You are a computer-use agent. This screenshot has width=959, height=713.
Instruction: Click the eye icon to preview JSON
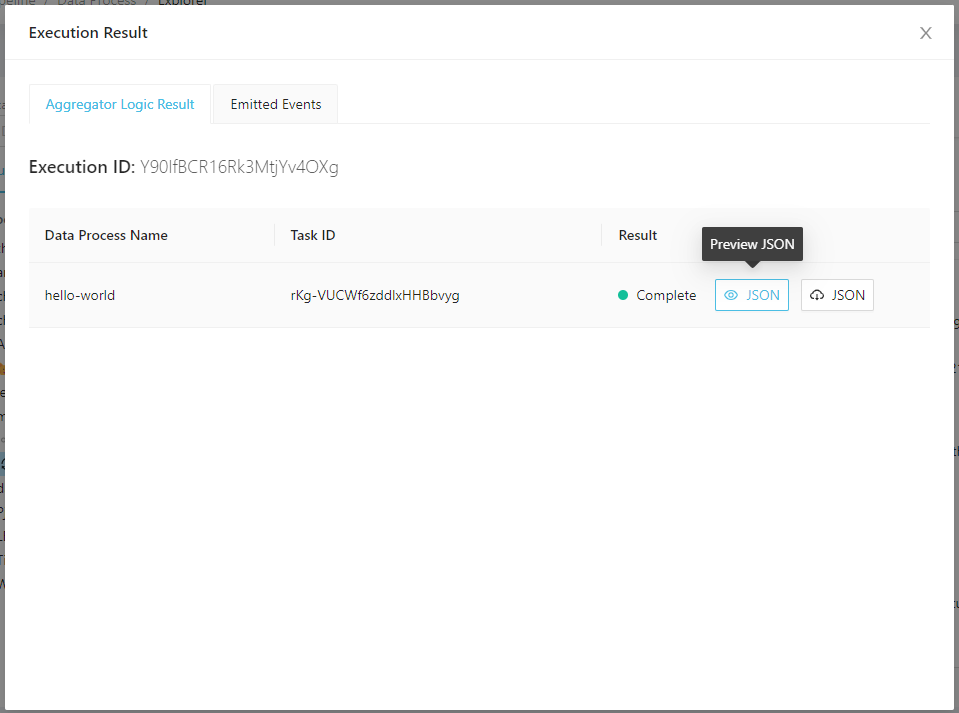pos(731,295)
